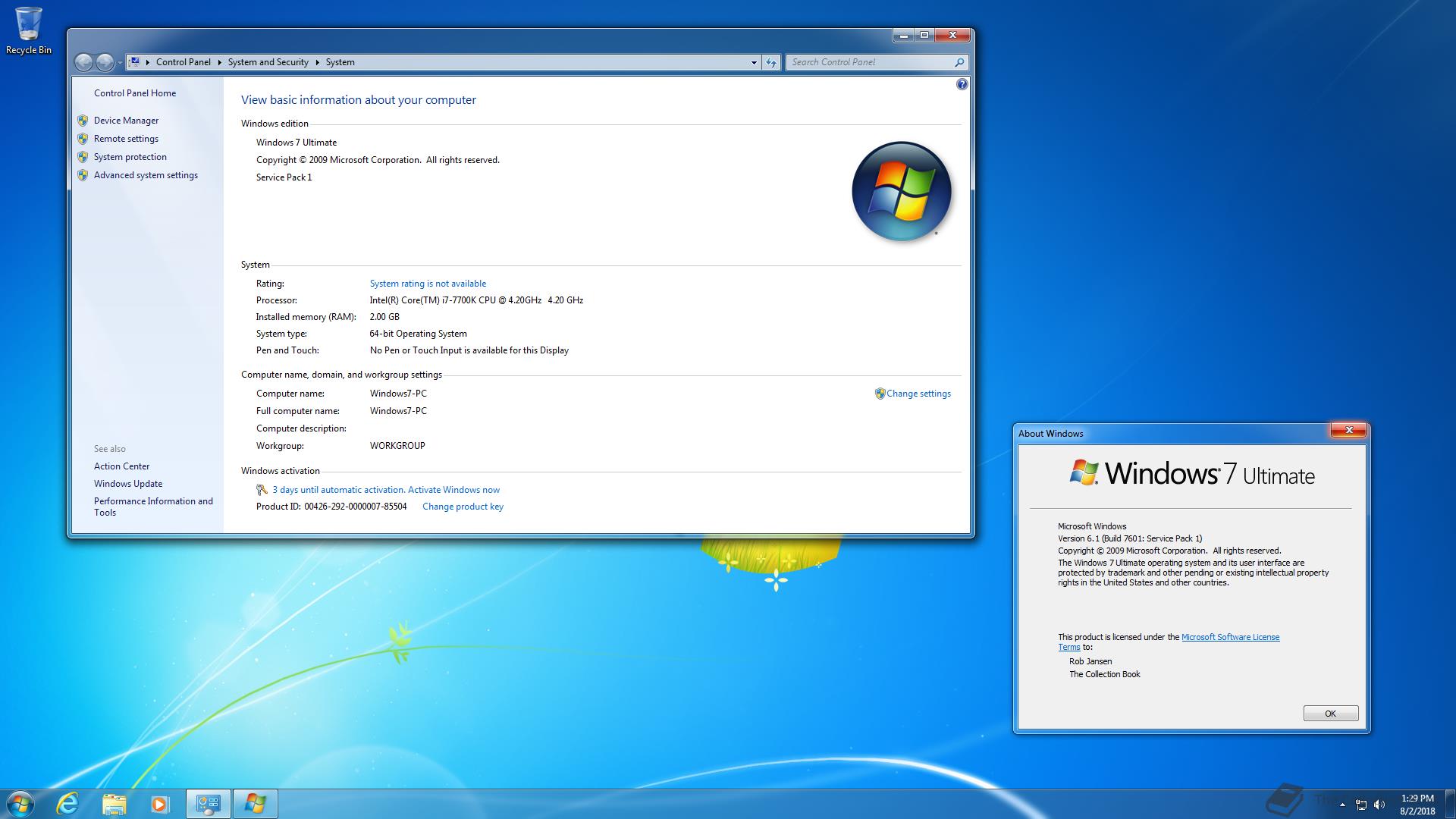Open recent pages dropdown beside navigation arrows

[x=120, y=63]
